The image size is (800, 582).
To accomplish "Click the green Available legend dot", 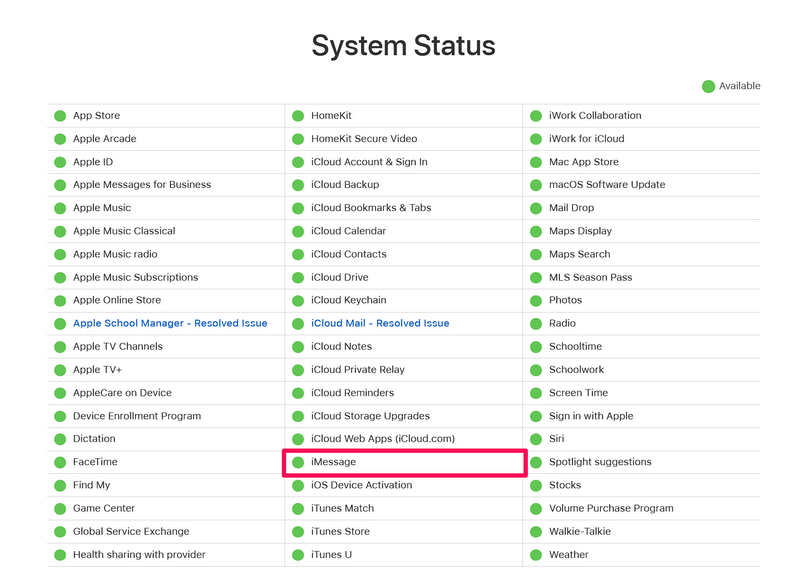I will tap(708, 87).
